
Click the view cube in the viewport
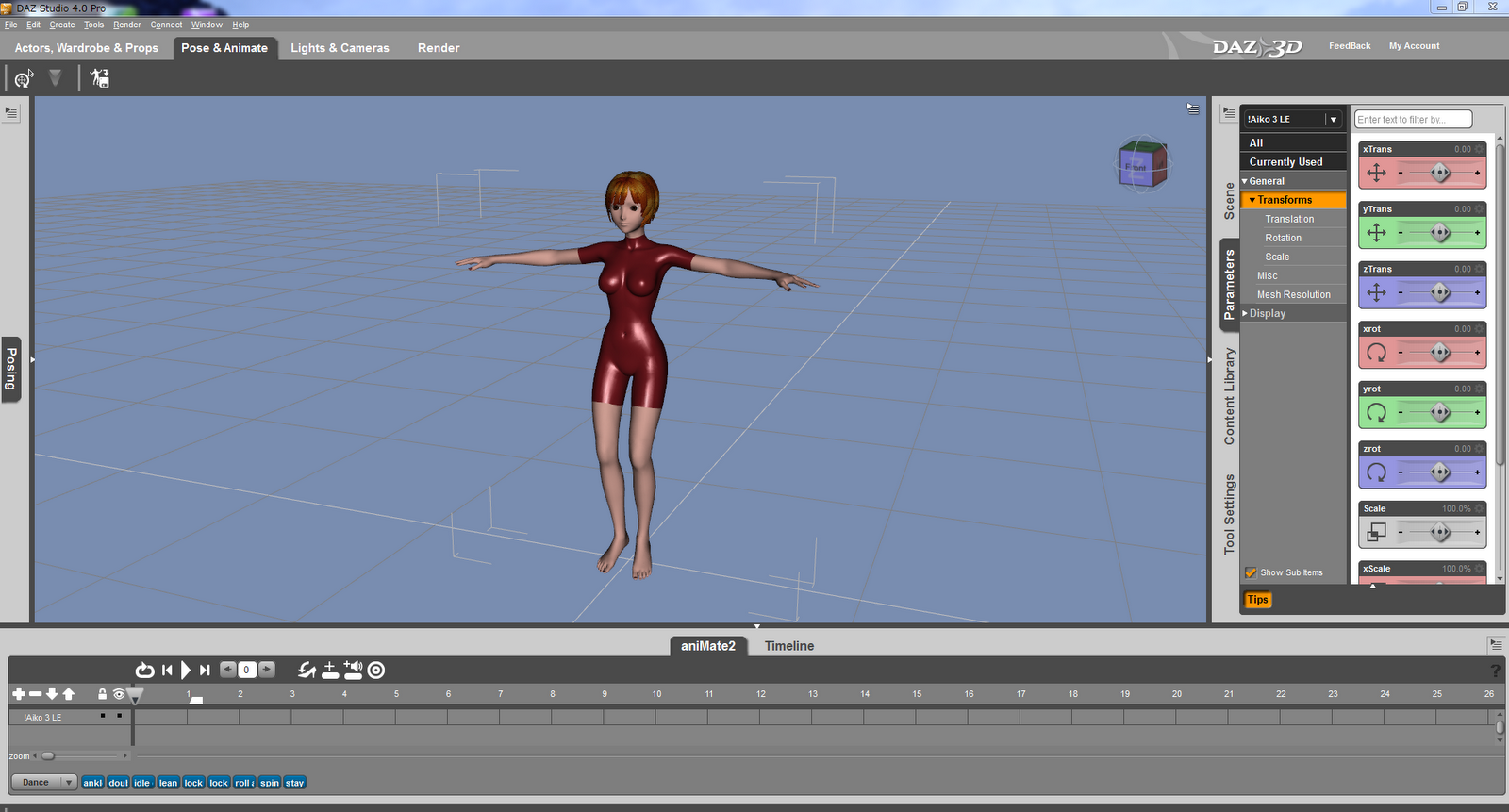(x=1143, y=164)
